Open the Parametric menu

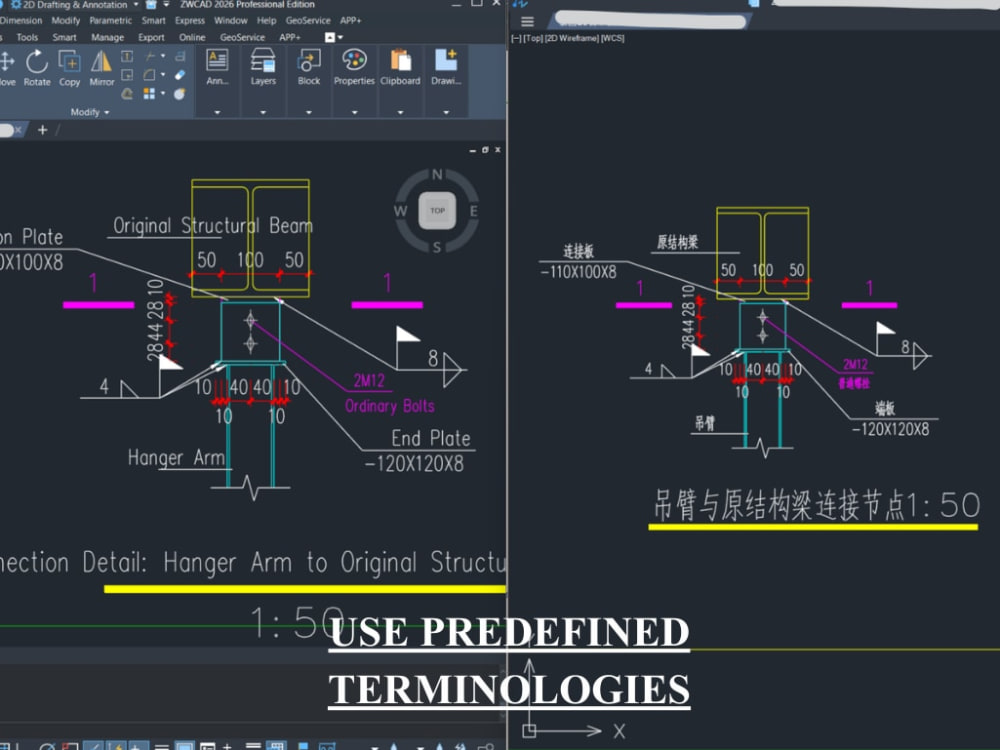110,20
